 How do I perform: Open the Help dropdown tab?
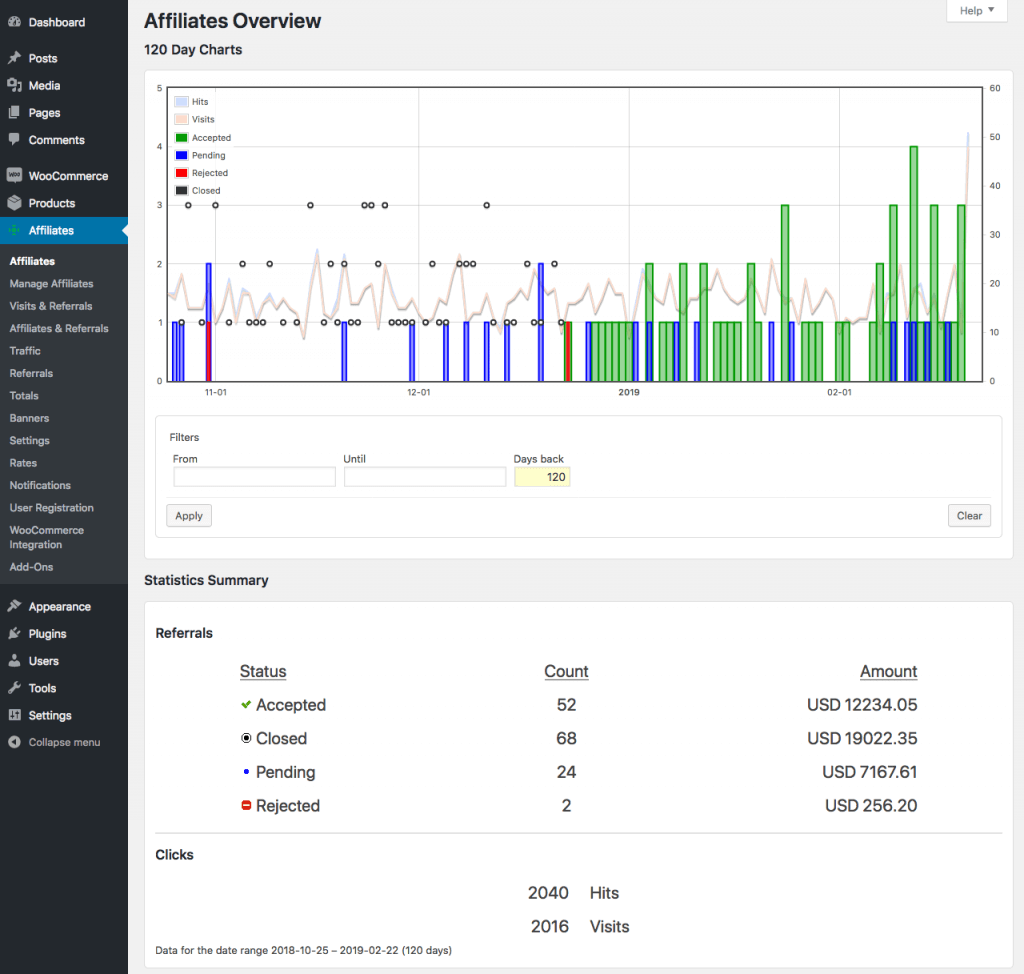976,10
